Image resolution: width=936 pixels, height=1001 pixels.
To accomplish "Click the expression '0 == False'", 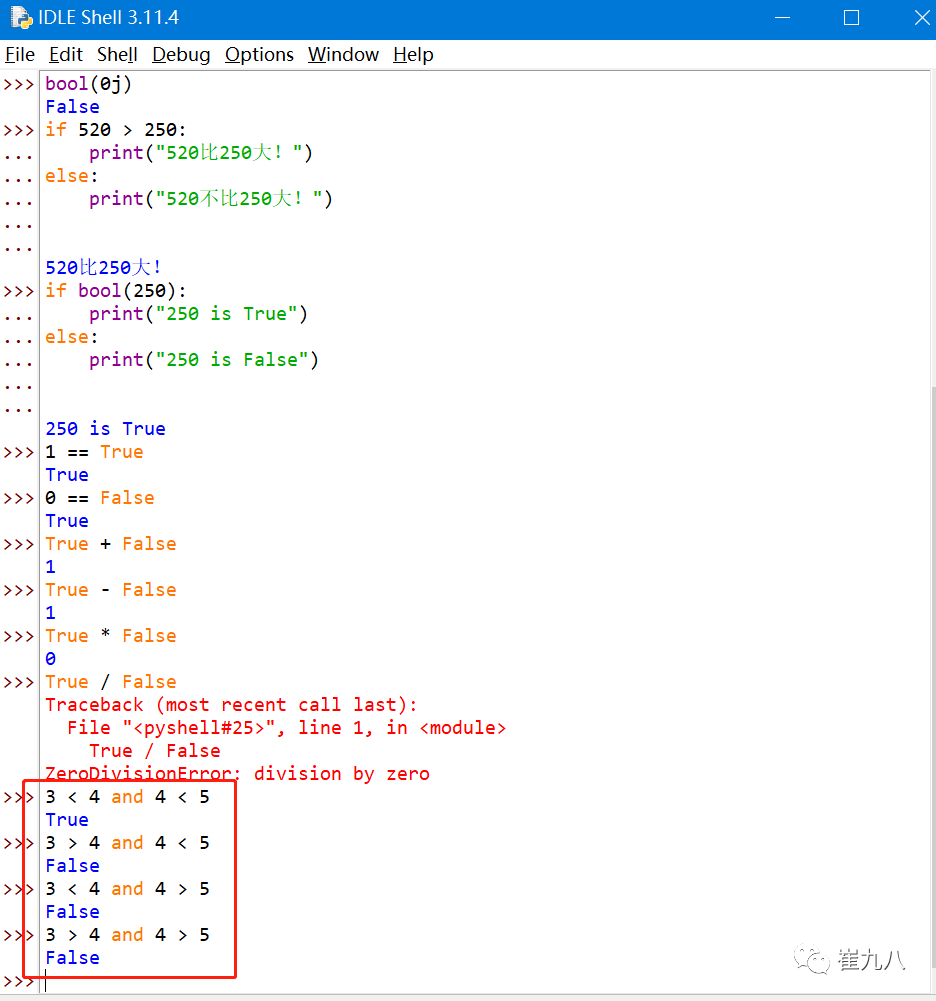I will 100,497.
